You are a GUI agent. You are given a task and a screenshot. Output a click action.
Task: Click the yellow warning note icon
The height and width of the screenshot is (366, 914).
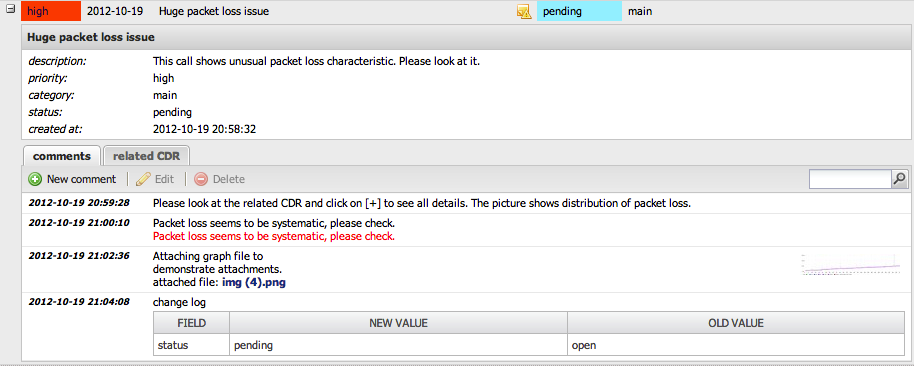pos(523,11)
